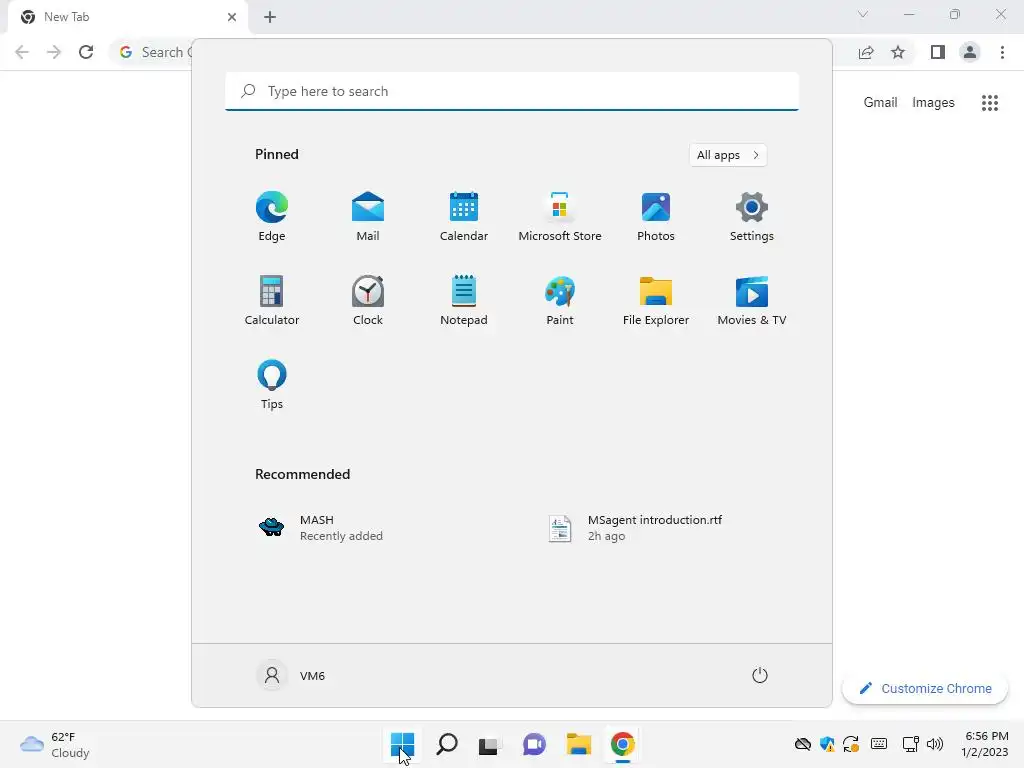1024x768 pixels.
Task: Click the Windows Start button on taskbar
Action: point(402,744)
